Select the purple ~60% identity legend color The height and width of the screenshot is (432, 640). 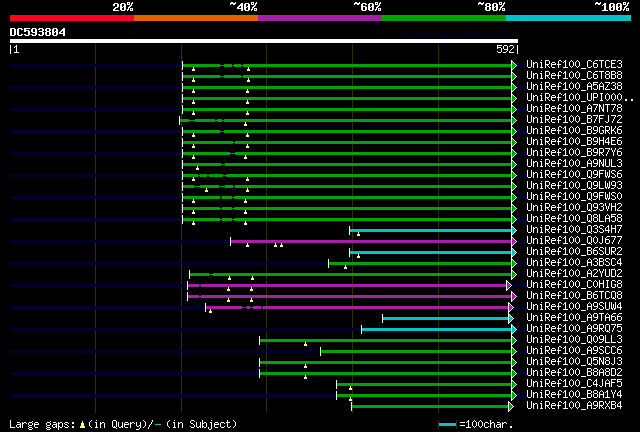320,18
